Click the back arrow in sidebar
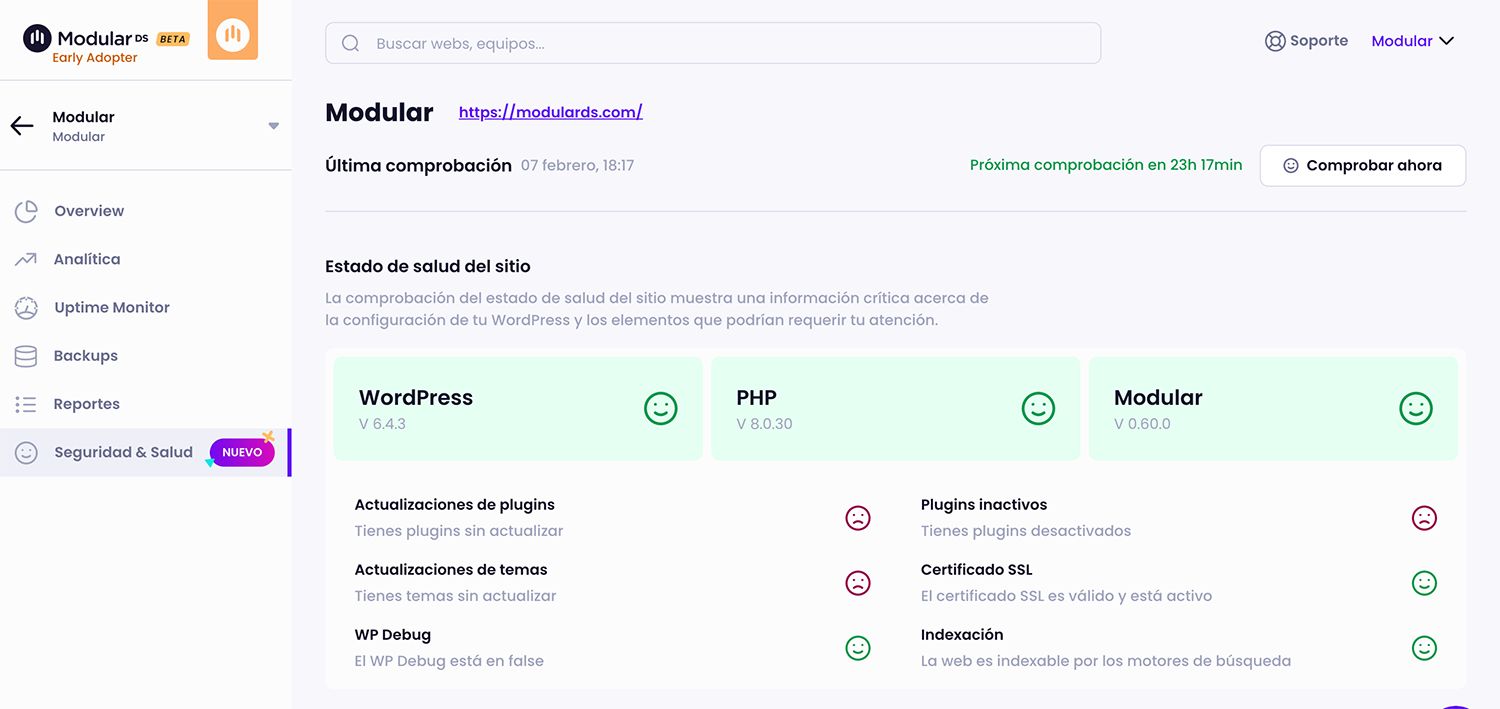 (x=22, y=126)
